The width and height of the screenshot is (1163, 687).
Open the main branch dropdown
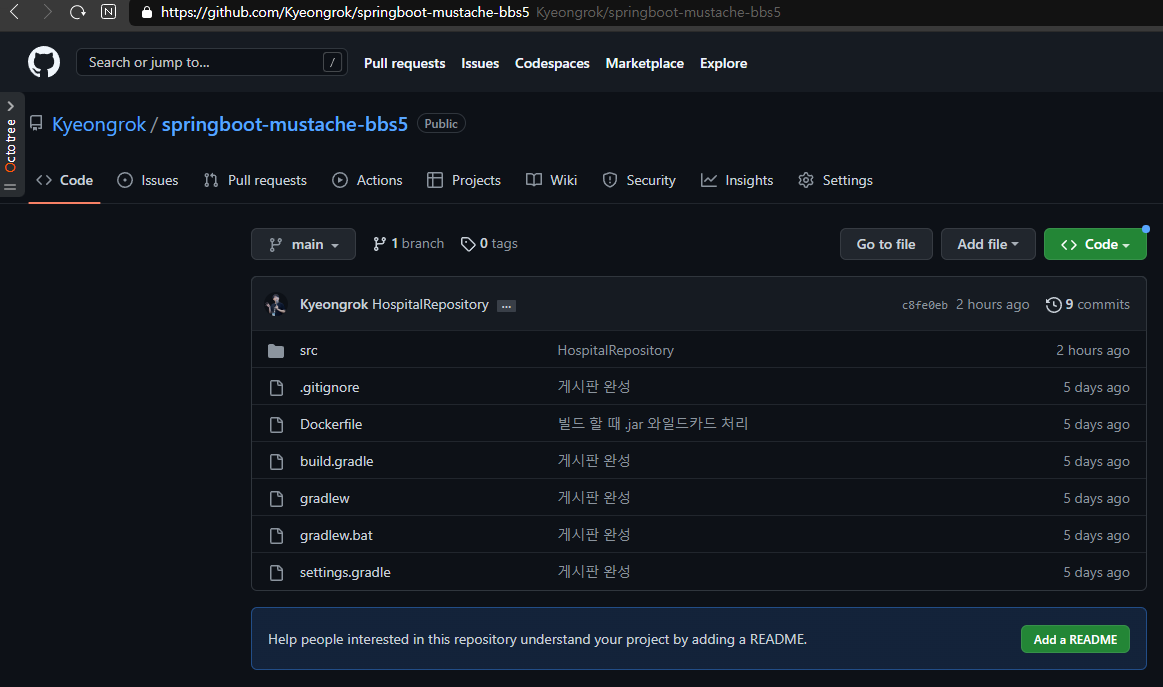point(303,244)
